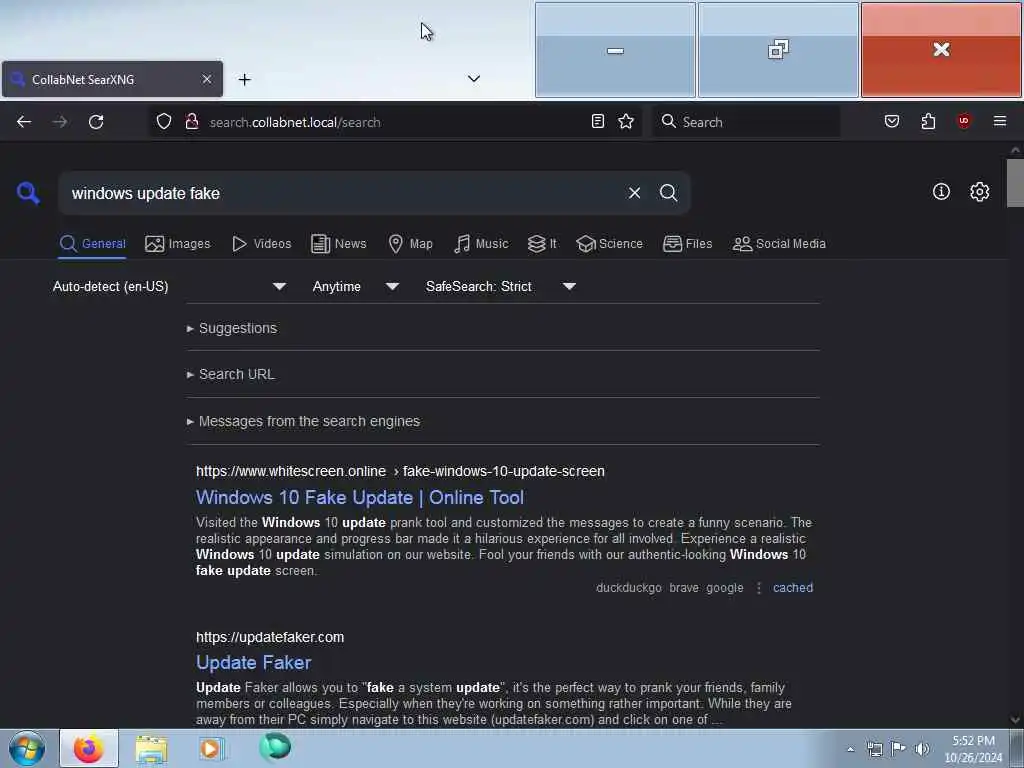Show hidden system tray icons
This screenshot has width=1024, height=768.
click(x=850, y=750)
